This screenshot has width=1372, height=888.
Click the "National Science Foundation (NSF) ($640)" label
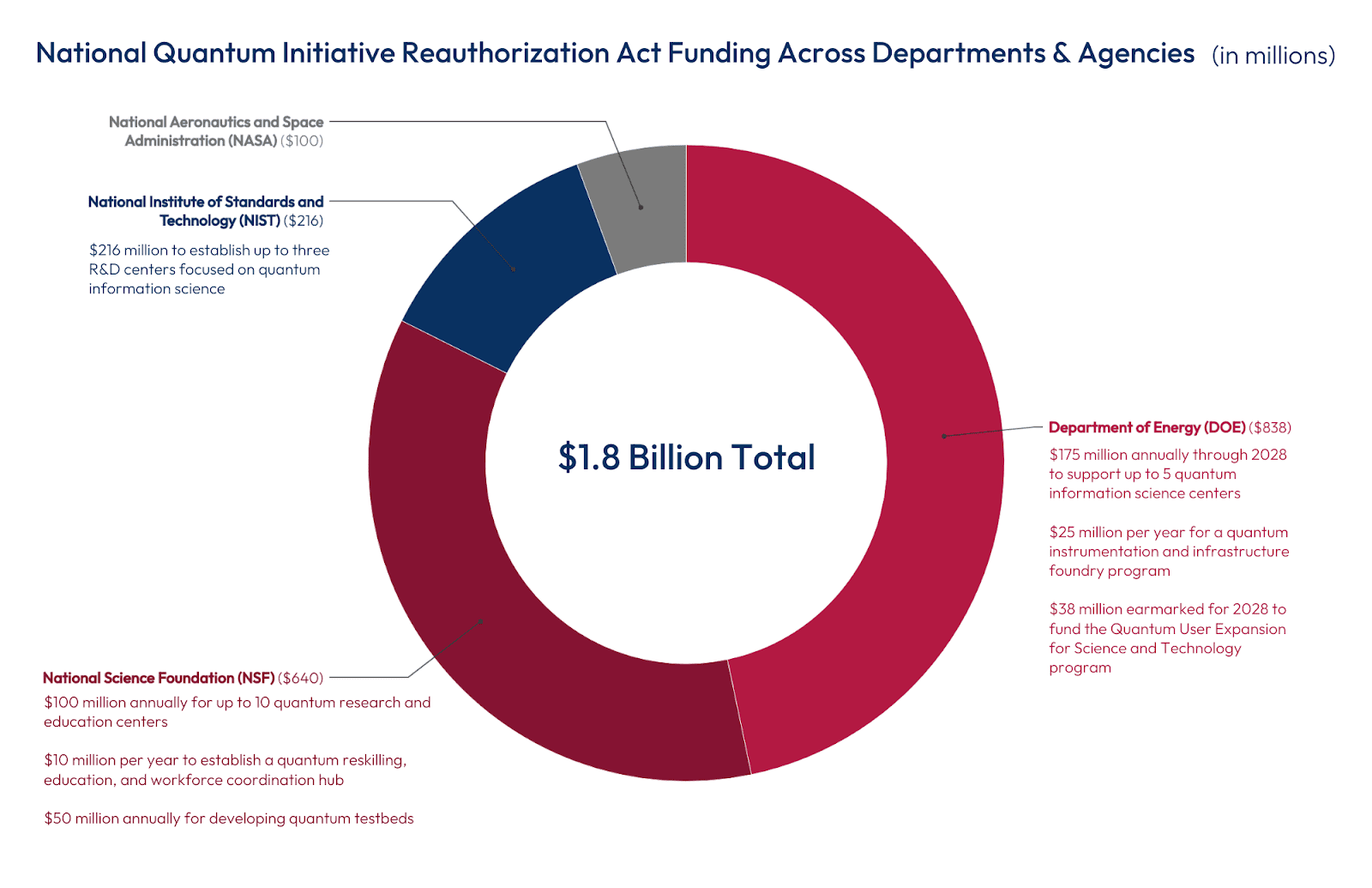click(x=184, y=678)
